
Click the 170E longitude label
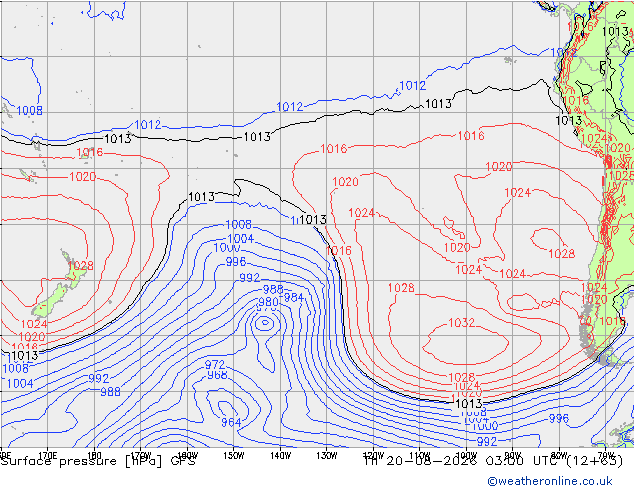(x=48, y=454)
